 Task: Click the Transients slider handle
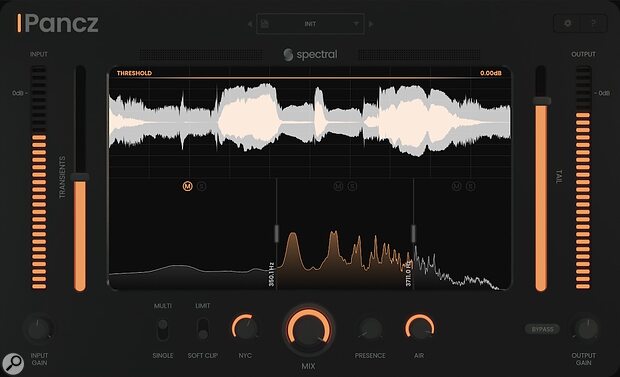[x=80, y=177]
